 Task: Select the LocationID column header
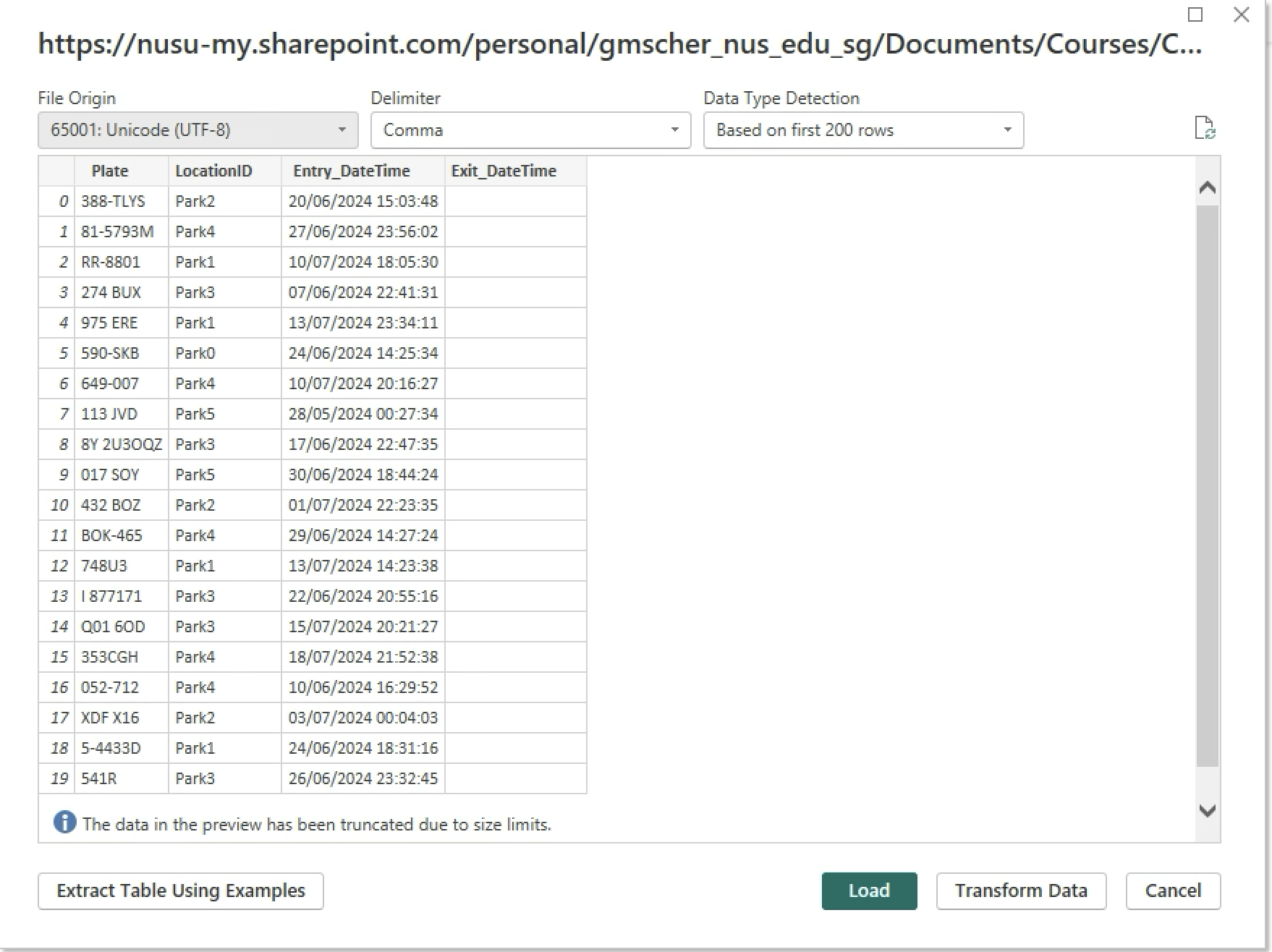click(213, 171)
